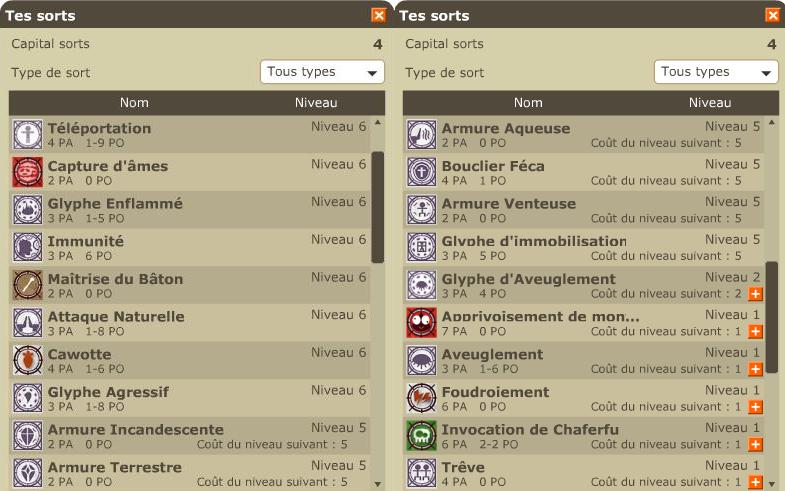The height and width of the screenshot is (491, 785).
Task: Select the Armure Venteuse icon
Action: 422,209
